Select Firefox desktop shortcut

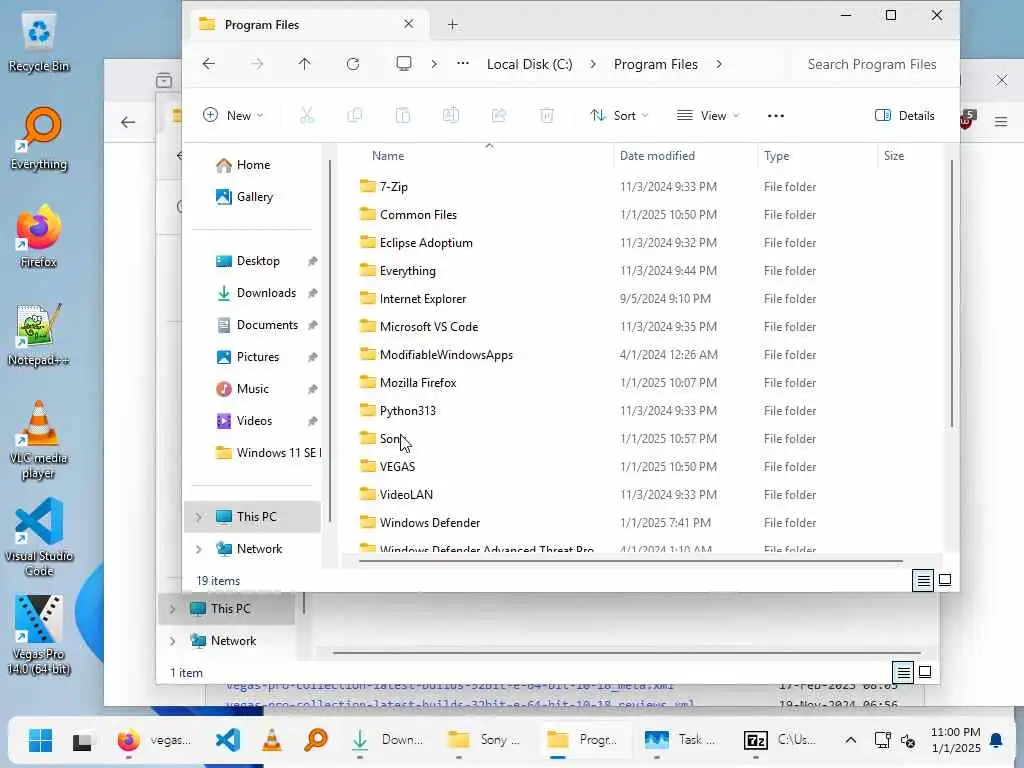click(x=39, y=236)
